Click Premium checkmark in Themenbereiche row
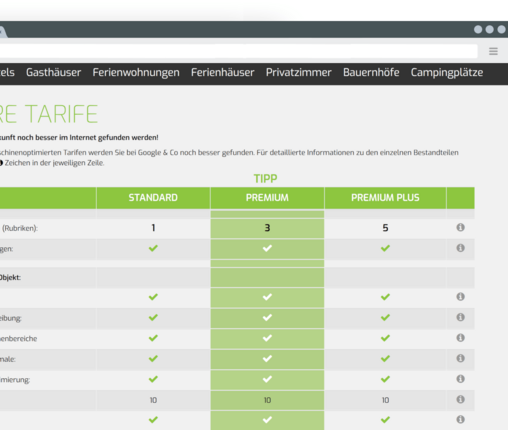 267,338
